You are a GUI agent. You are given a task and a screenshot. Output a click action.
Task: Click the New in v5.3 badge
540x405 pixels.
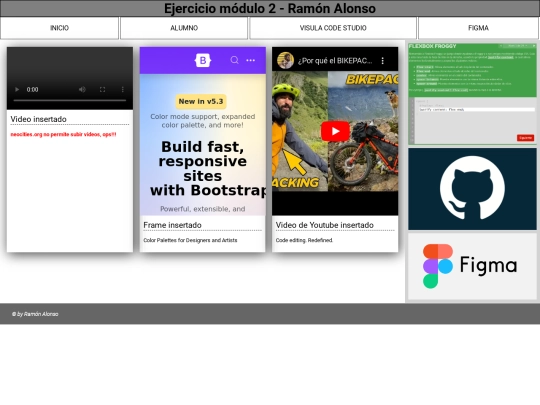coord(201,101)
